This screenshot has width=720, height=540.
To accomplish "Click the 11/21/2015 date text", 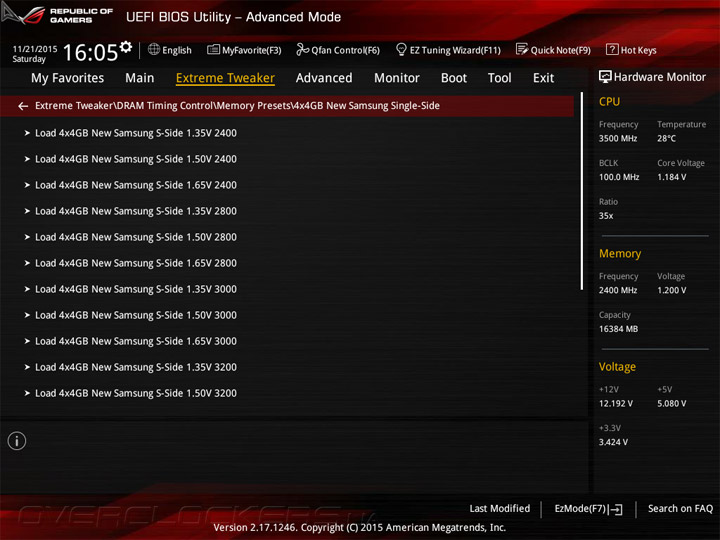I will coord(35,49).
